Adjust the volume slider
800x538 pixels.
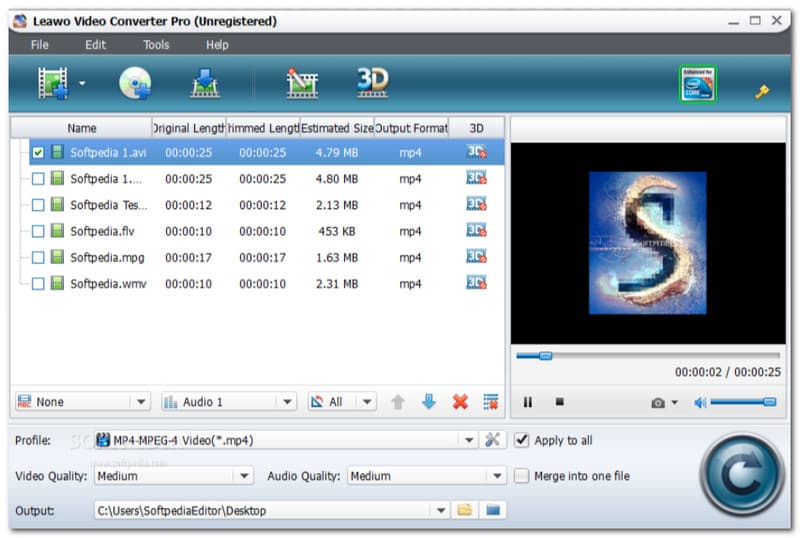pyautogui.click(x=742, y=402)
